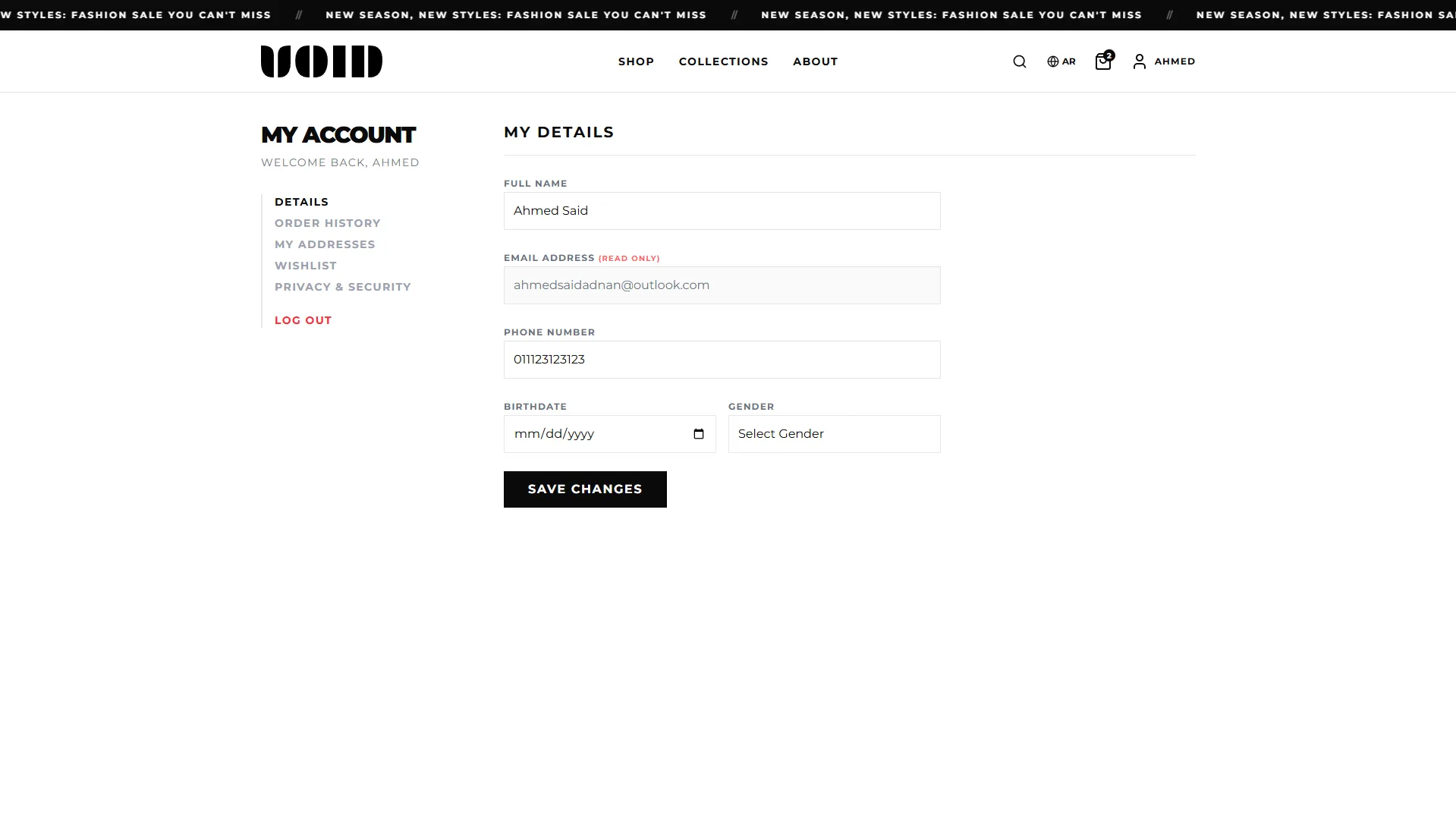This screenshot has width=1456, height=818.
Task: Click the VOID logo
Action: tap(322, 61)
